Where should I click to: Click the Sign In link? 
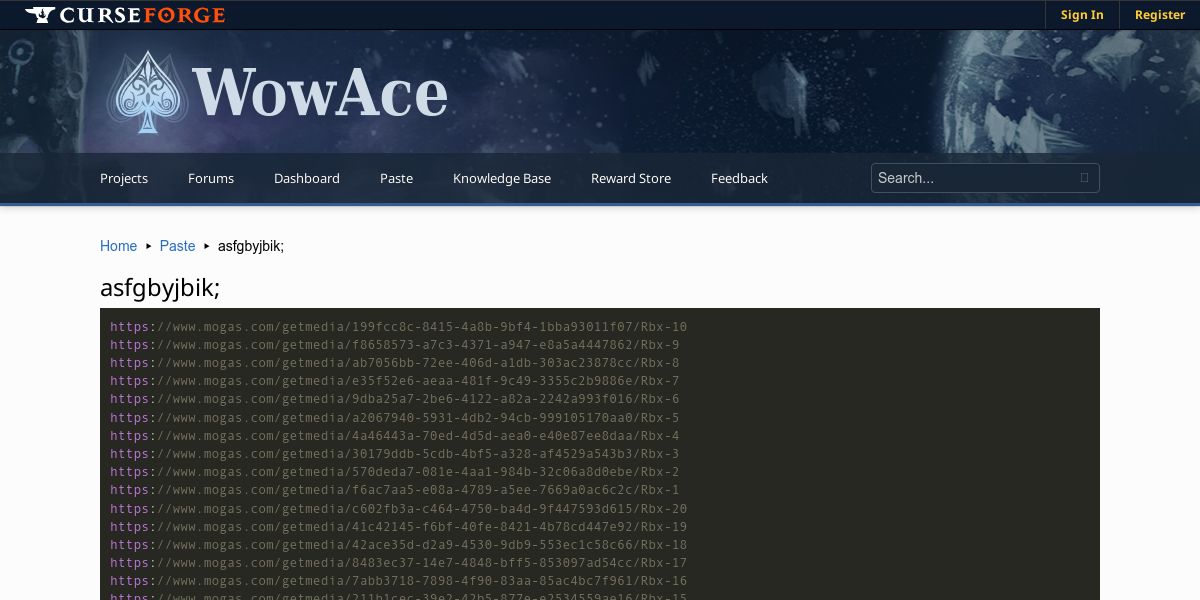1082,15
